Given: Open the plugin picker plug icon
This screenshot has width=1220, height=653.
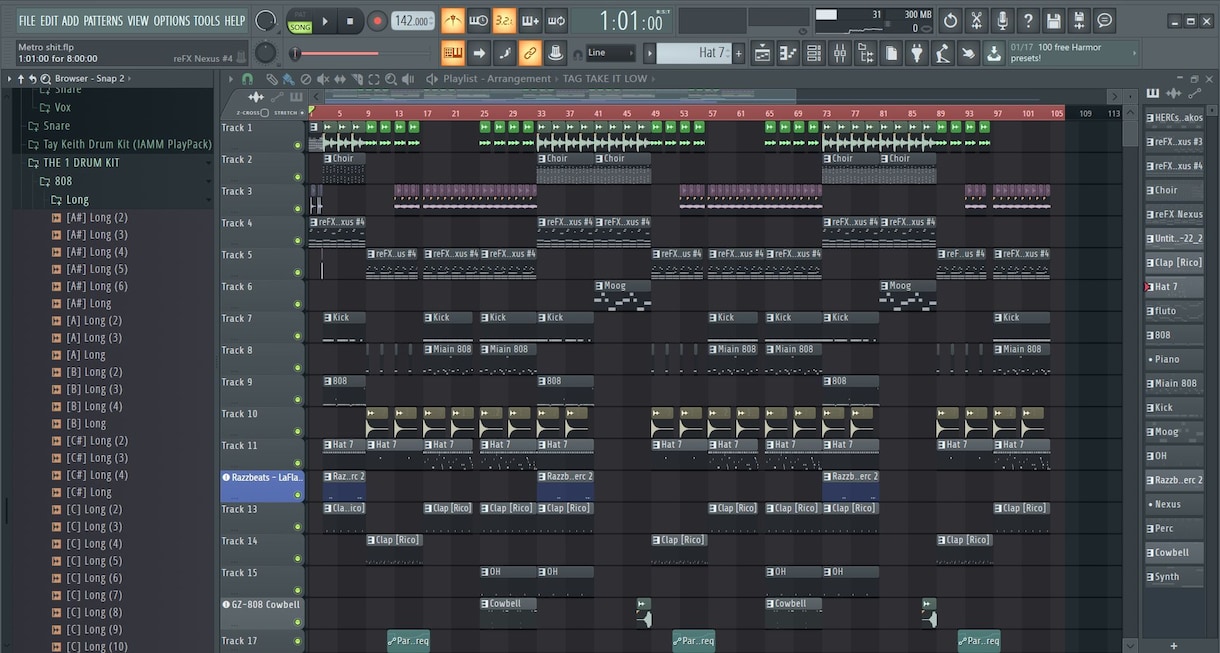Looking at the screenshot, I should click(916, 53).
